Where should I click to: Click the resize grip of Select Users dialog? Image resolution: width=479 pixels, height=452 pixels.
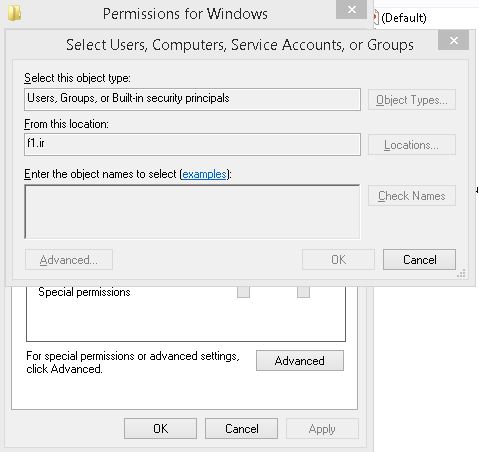click(461, 273)
